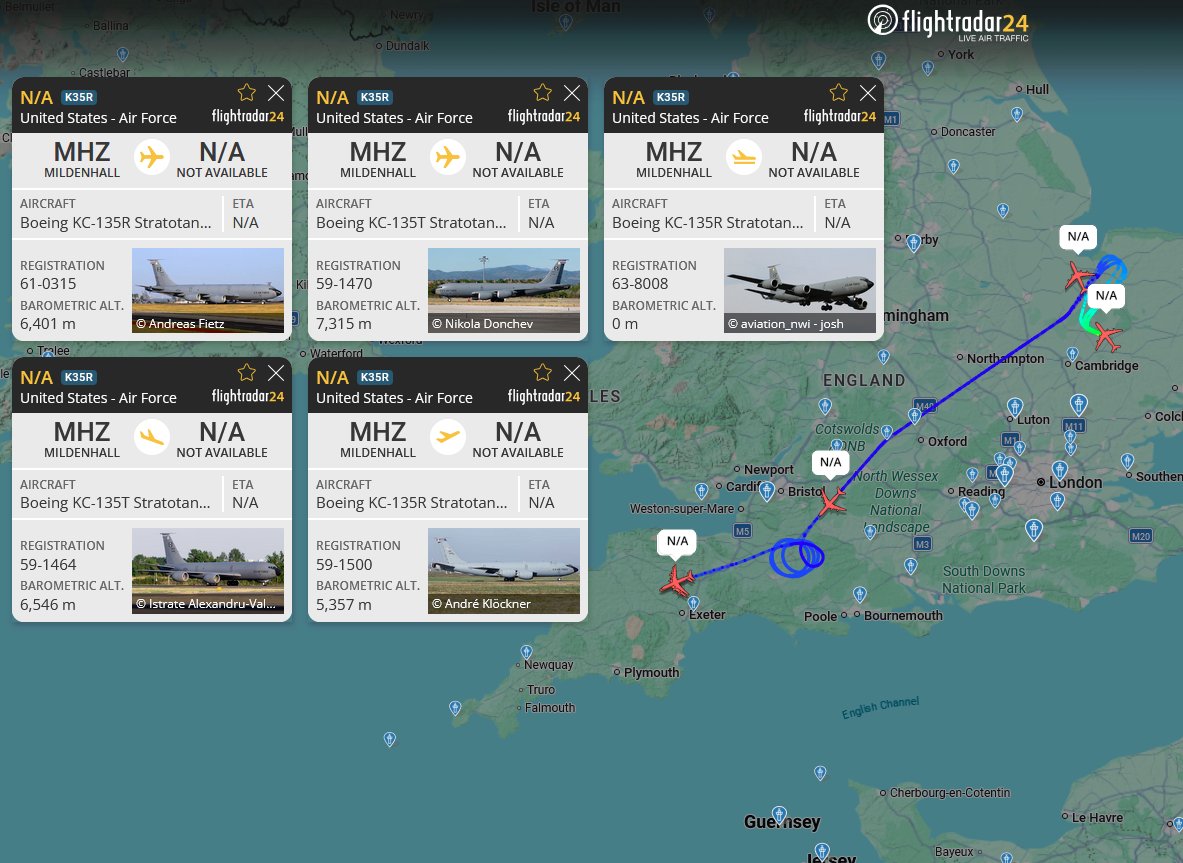Viewport: 1183px width, 863px height.
Task: Close the 61-0315 flight card
Action: pyautogui.click(x=276, y=93)
